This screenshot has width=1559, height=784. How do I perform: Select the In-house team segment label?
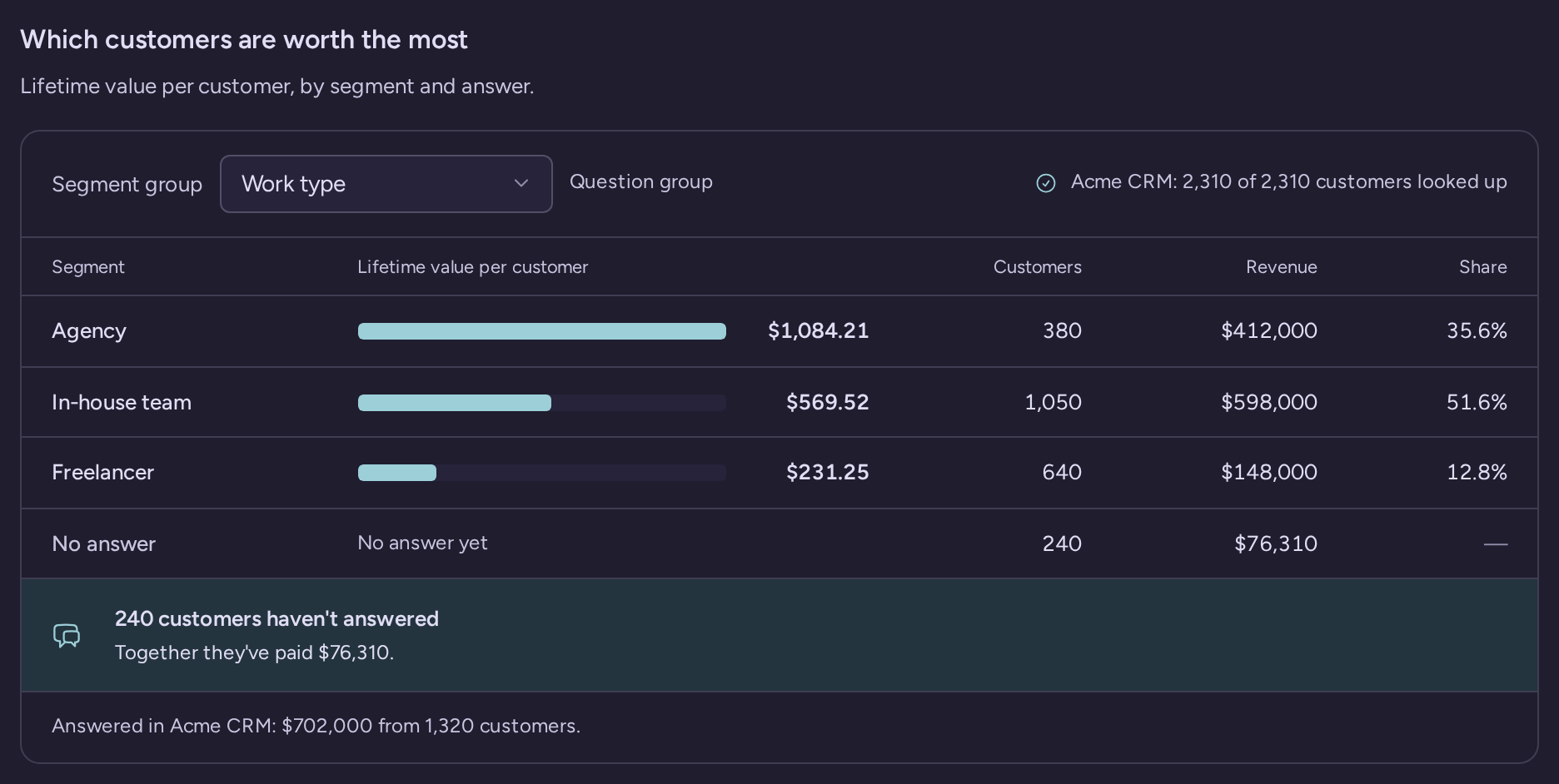[x=122, y=403]
